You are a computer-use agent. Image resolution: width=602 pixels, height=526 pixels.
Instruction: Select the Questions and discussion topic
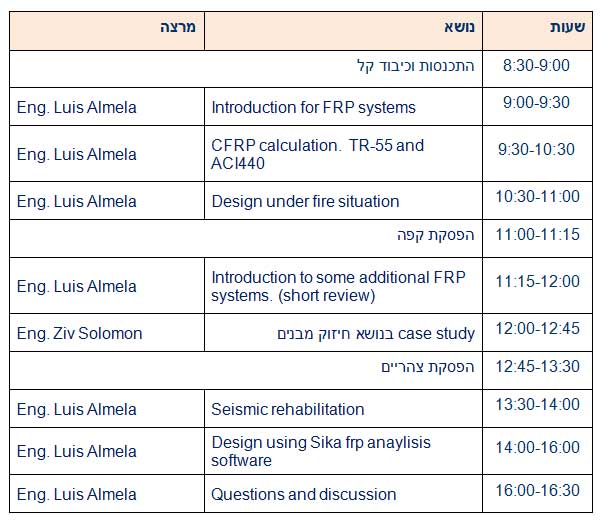304,494
